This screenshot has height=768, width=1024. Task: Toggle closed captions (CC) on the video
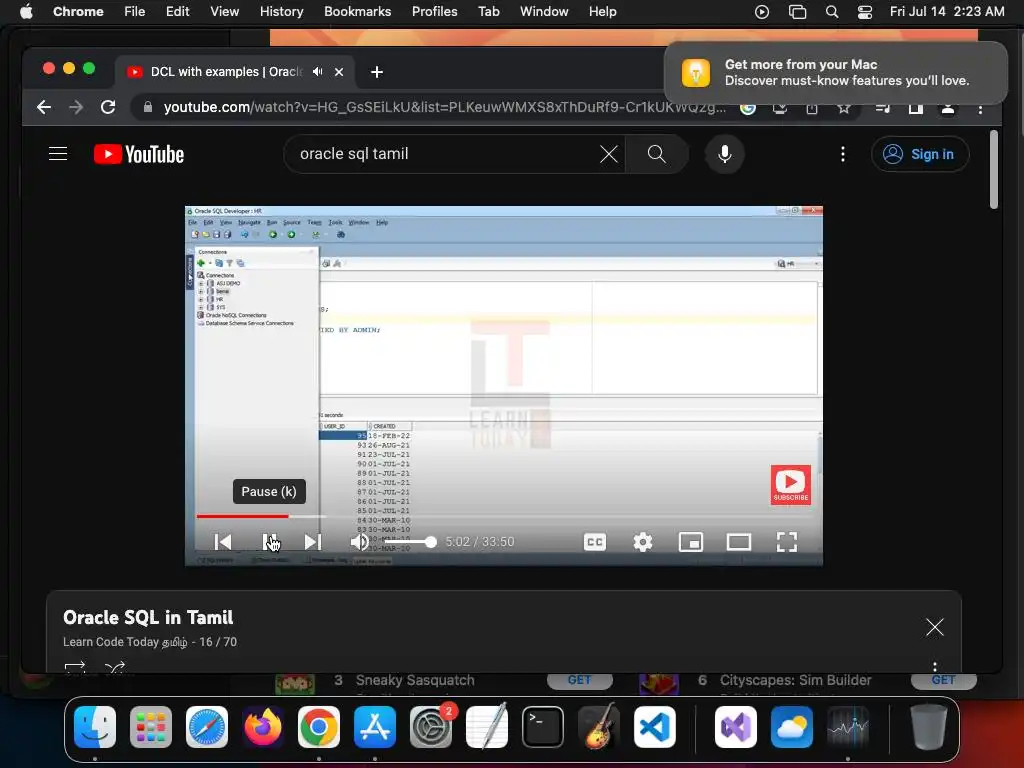pos(595,541)
